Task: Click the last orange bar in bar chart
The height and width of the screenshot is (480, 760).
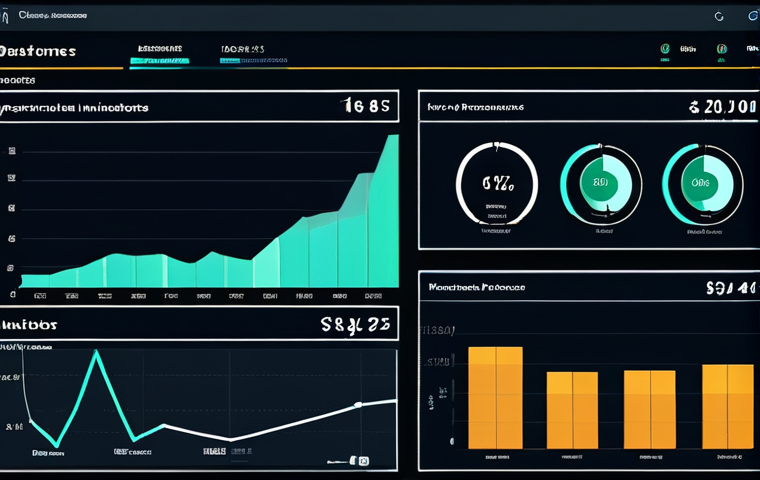Action: pyautogui.click(x=727, y=406)
